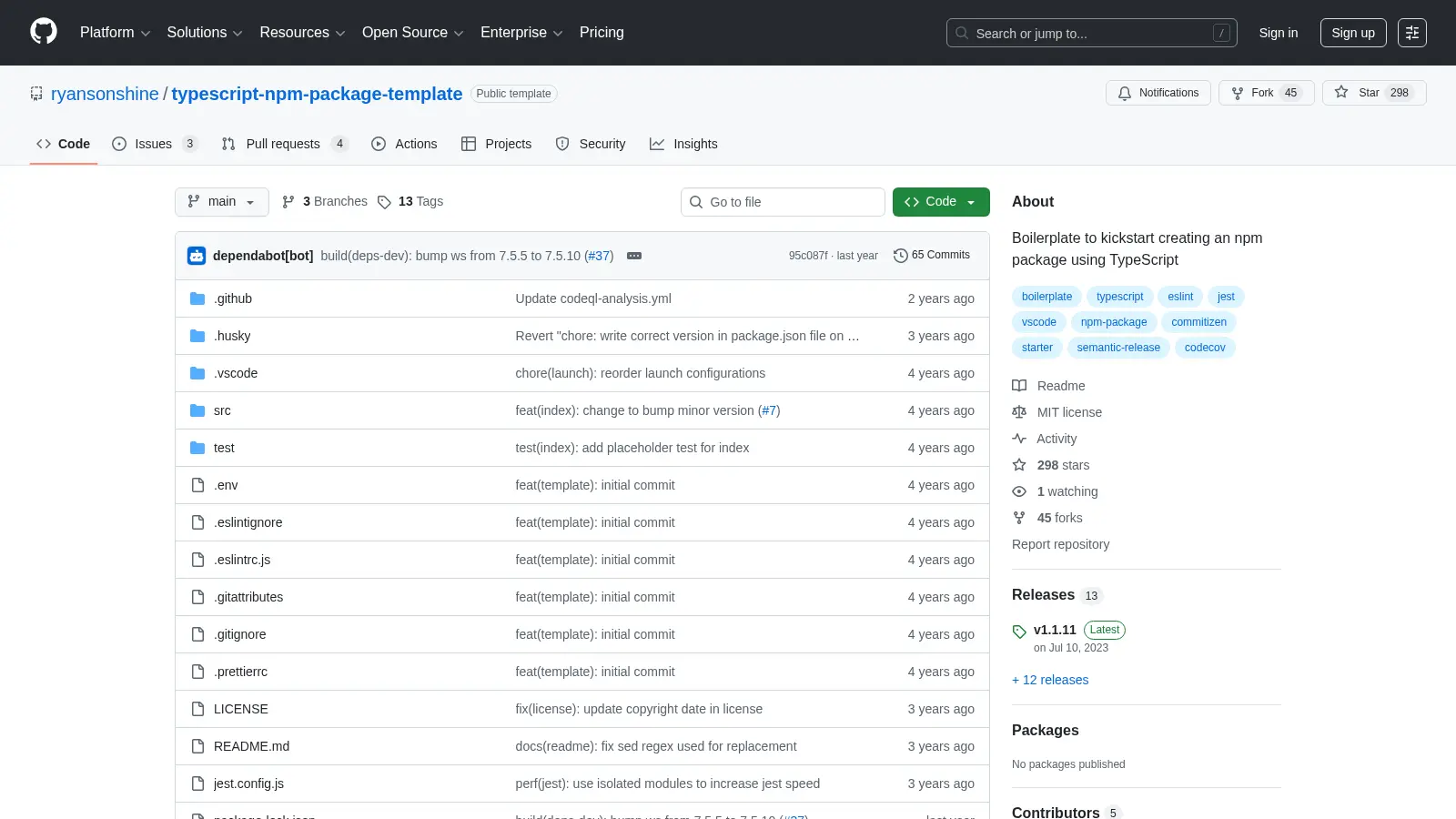Go to the Pricing page
Viewport: 1456px width, 819px height.
pyautogui.click(x=602, y=33)
